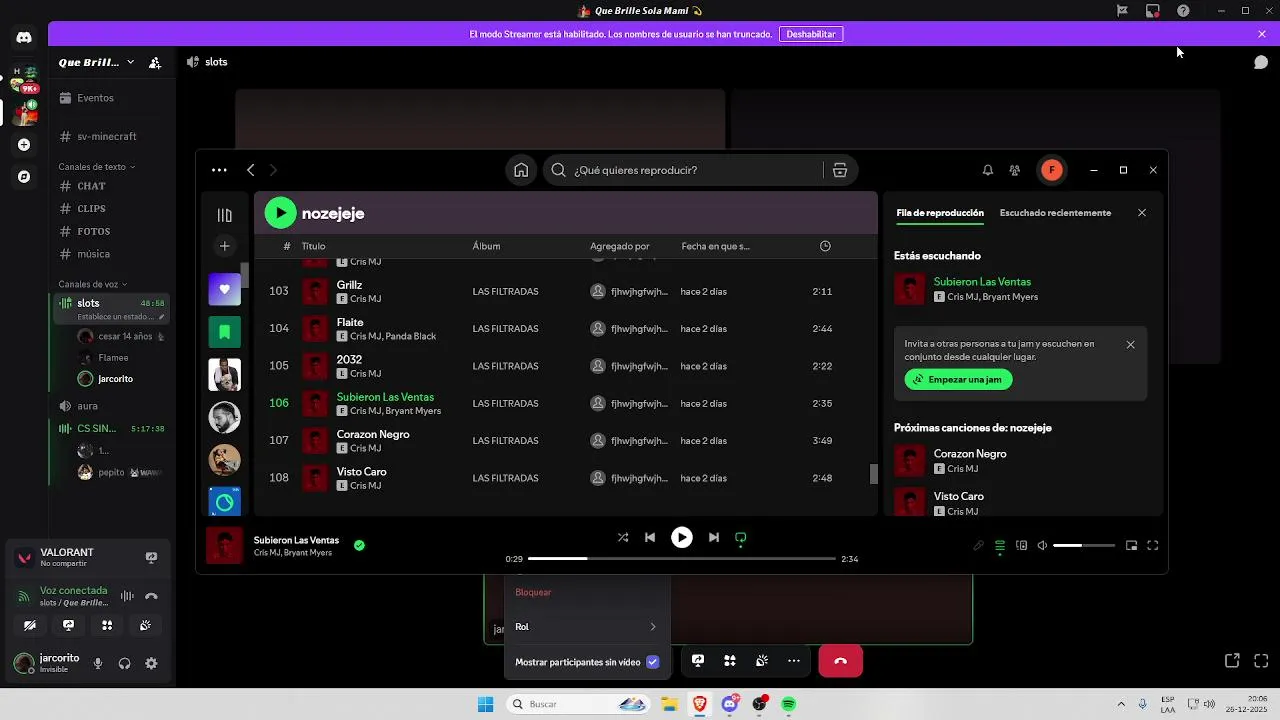This screenshot has width=1280, height=720.
Task: Open Spotify notifications bell
Action: tap(988, 170)
